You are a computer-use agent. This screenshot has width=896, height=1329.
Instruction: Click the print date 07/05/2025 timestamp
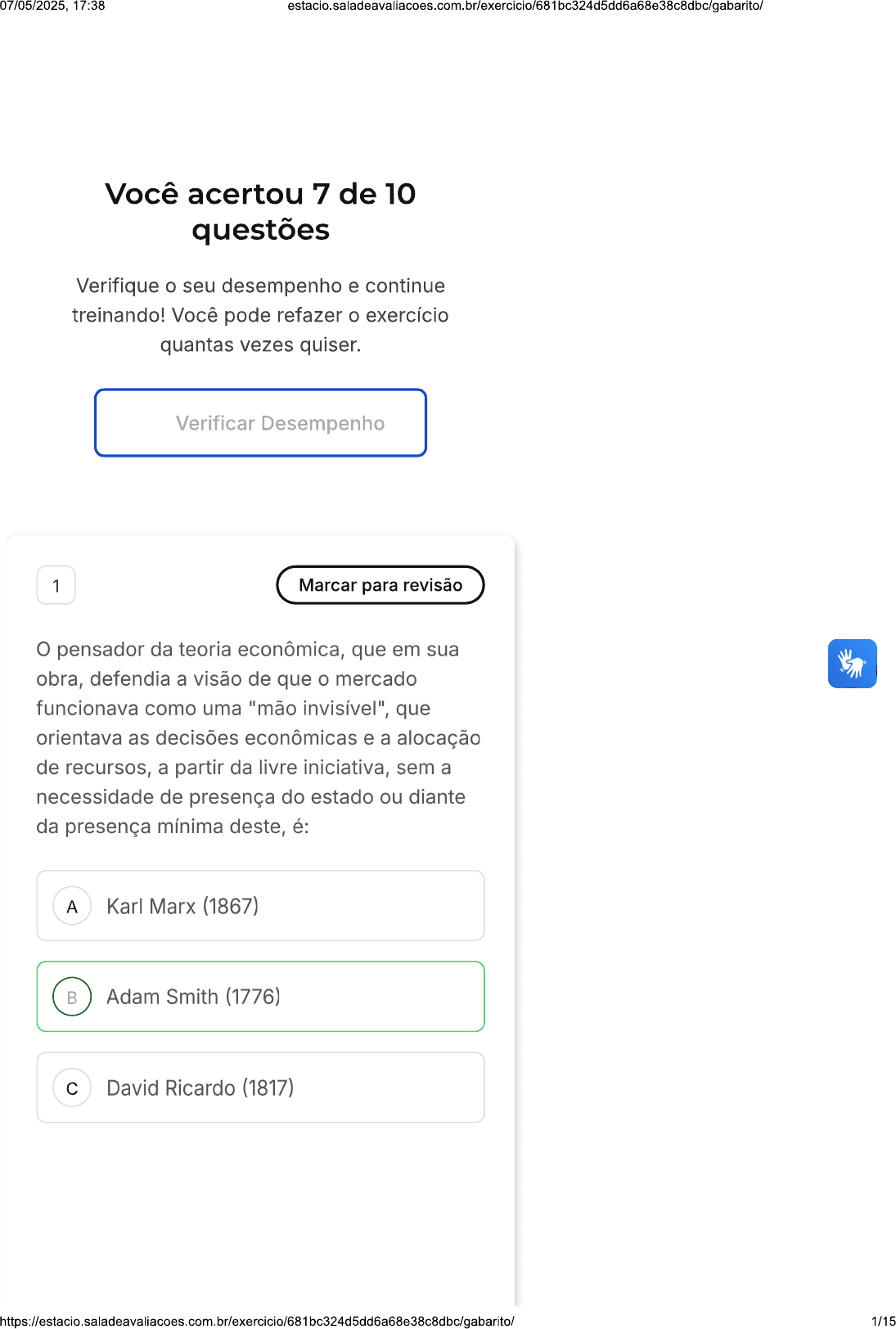(x=52, y=6)
